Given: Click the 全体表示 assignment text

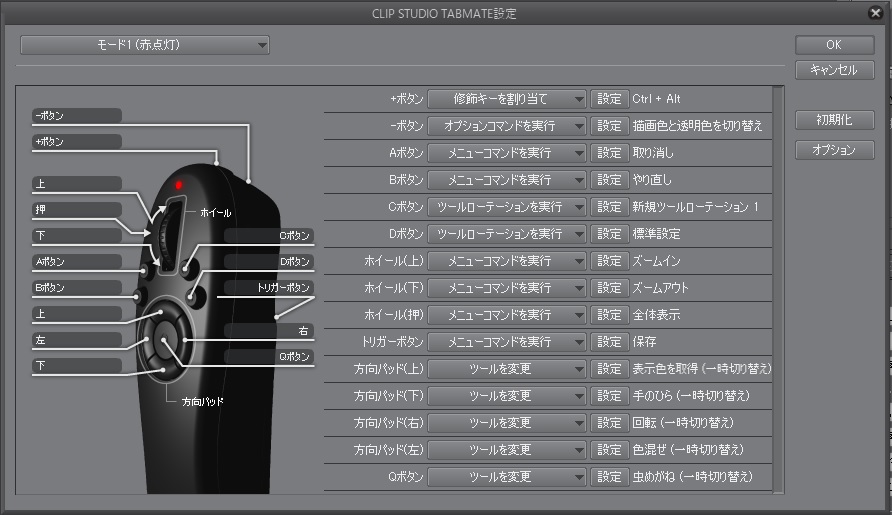Looking at the screenshot, I should point(656,315).
